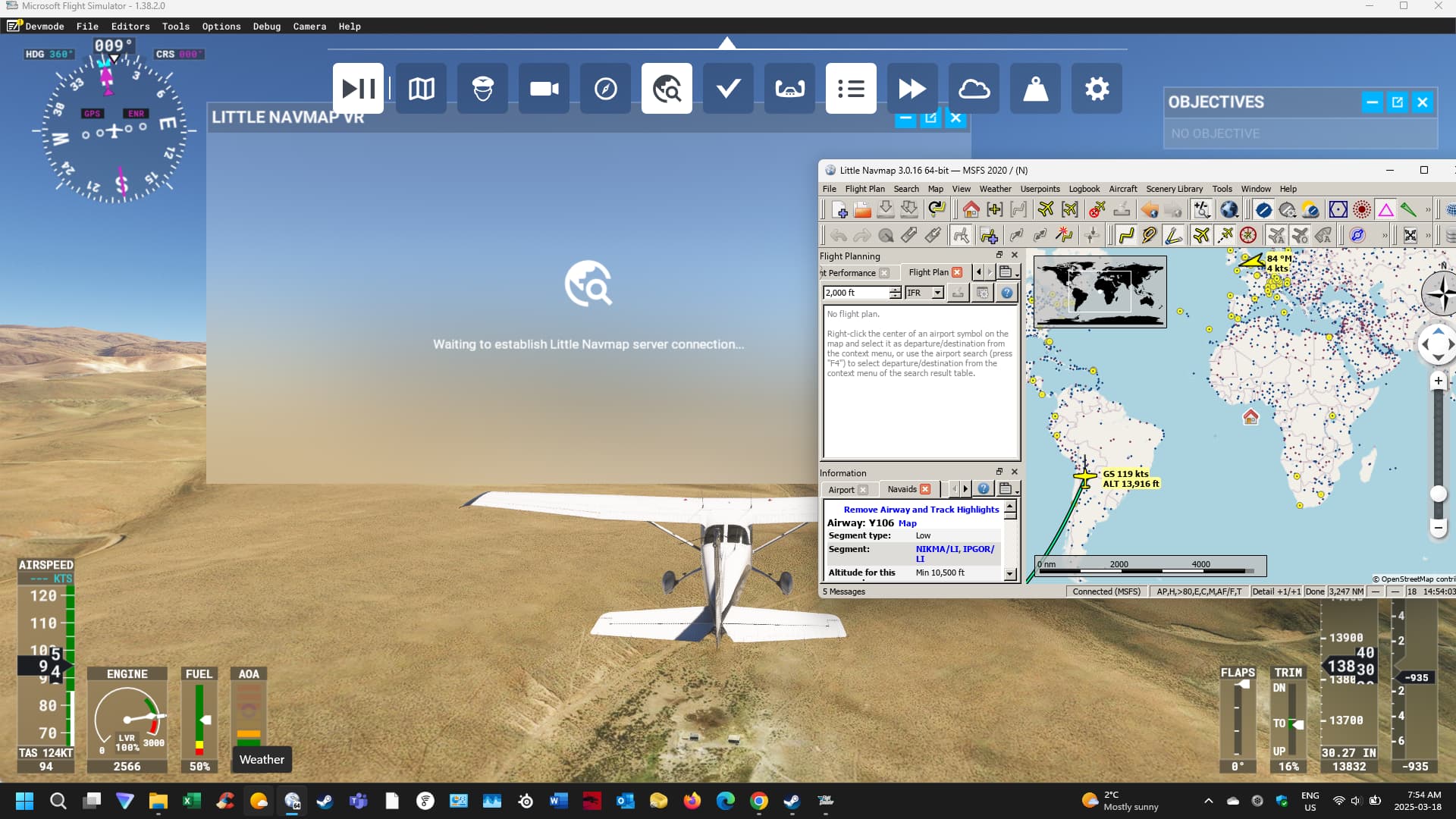Toggle NDB display with the red dotted circle icon
The height and width of the screenshot is (819, 1456).
(x=1360, y=210)
